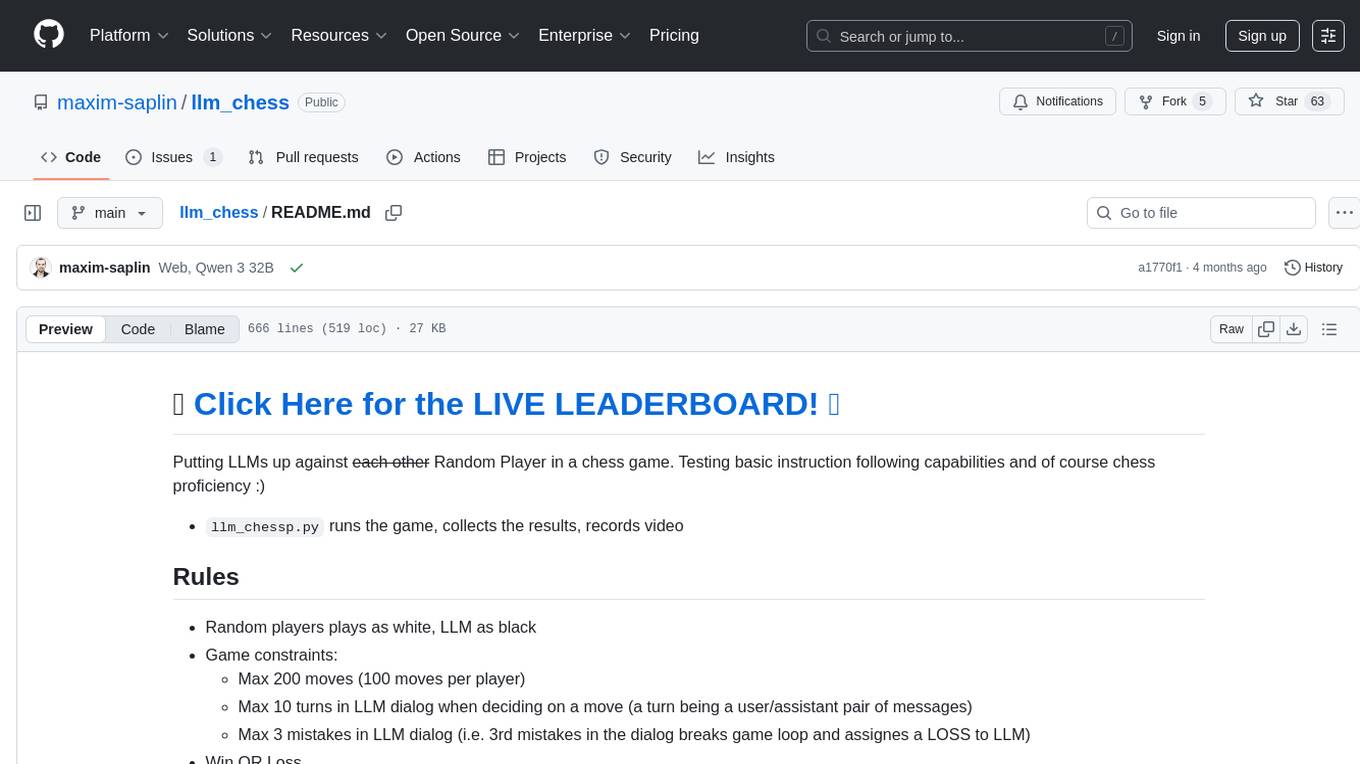The height and width of the screenshot is (764, 1360).
Task: Open the Pricing page
Action: click(674, 35)
